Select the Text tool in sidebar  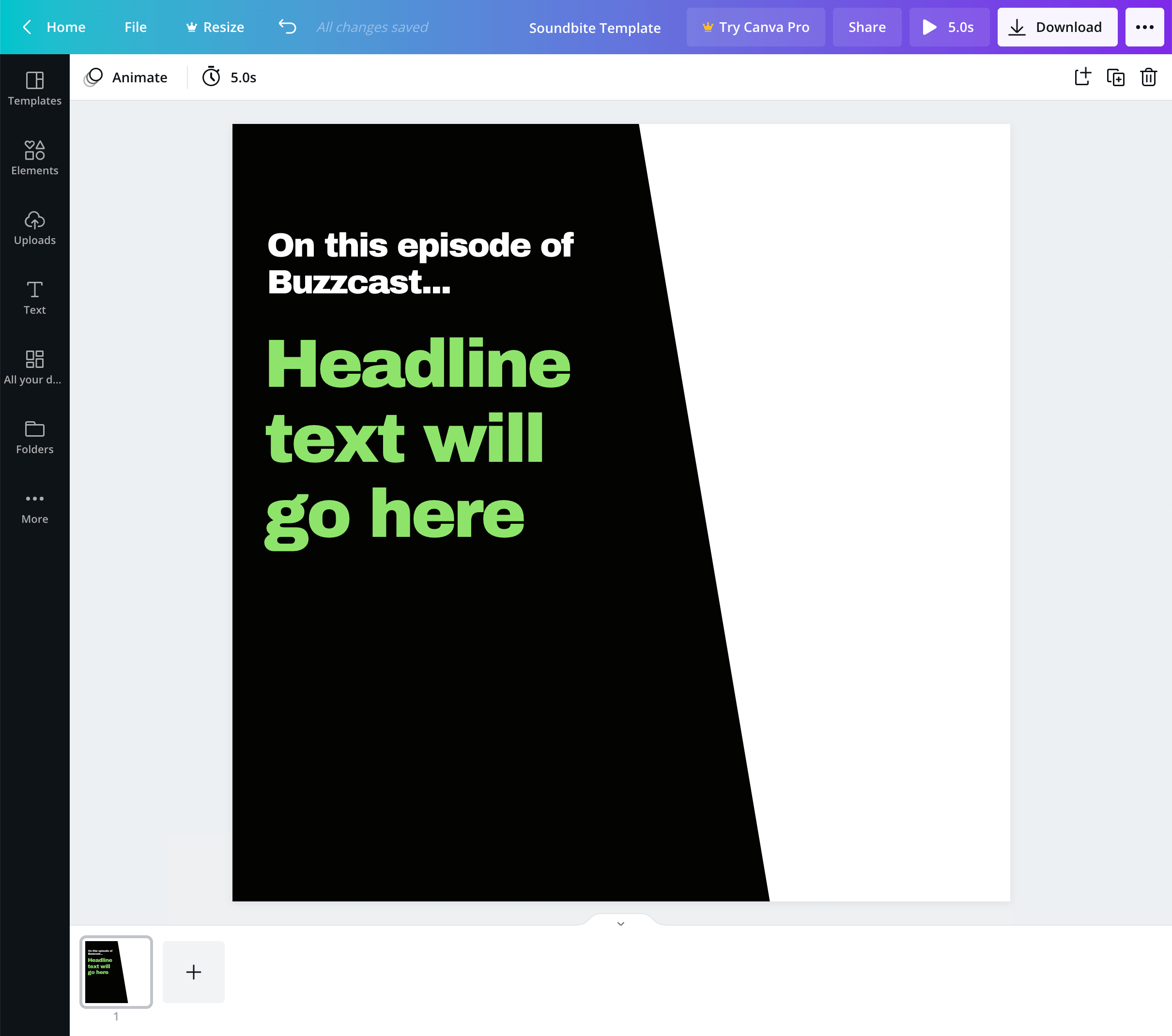click(x=34, y=297)
